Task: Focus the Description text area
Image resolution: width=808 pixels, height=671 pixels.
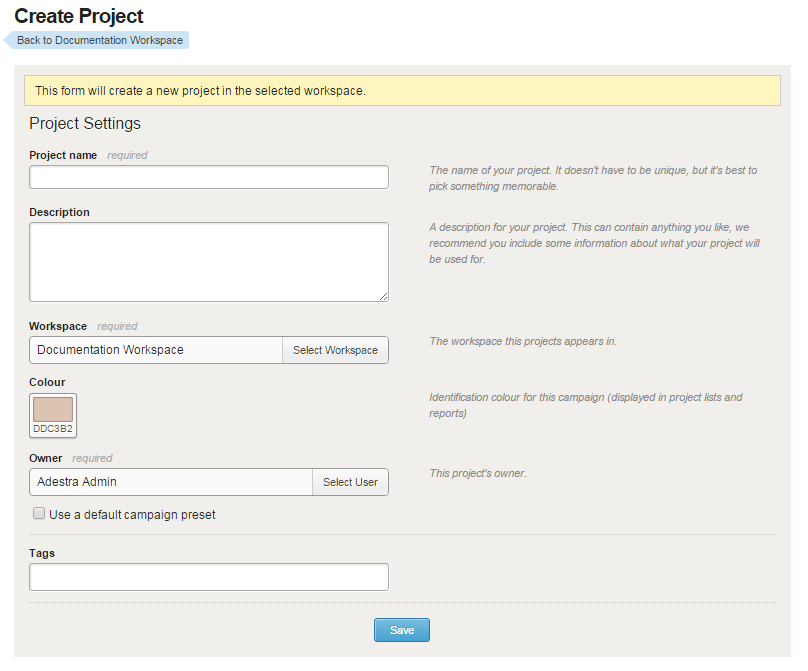Action: click(x=209, y=262)
